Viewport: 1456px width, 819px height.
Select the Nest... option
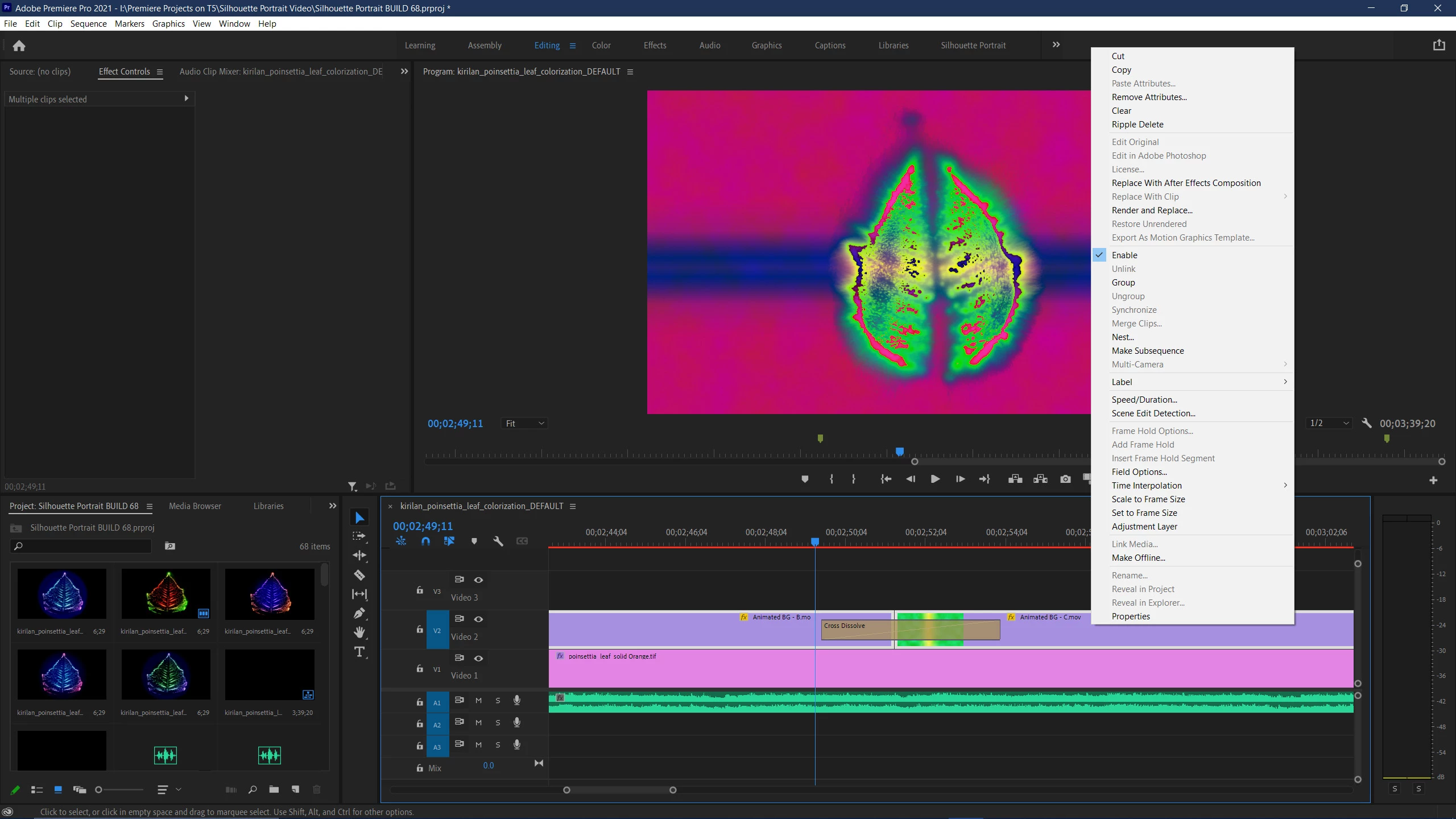click(1123, 337)
